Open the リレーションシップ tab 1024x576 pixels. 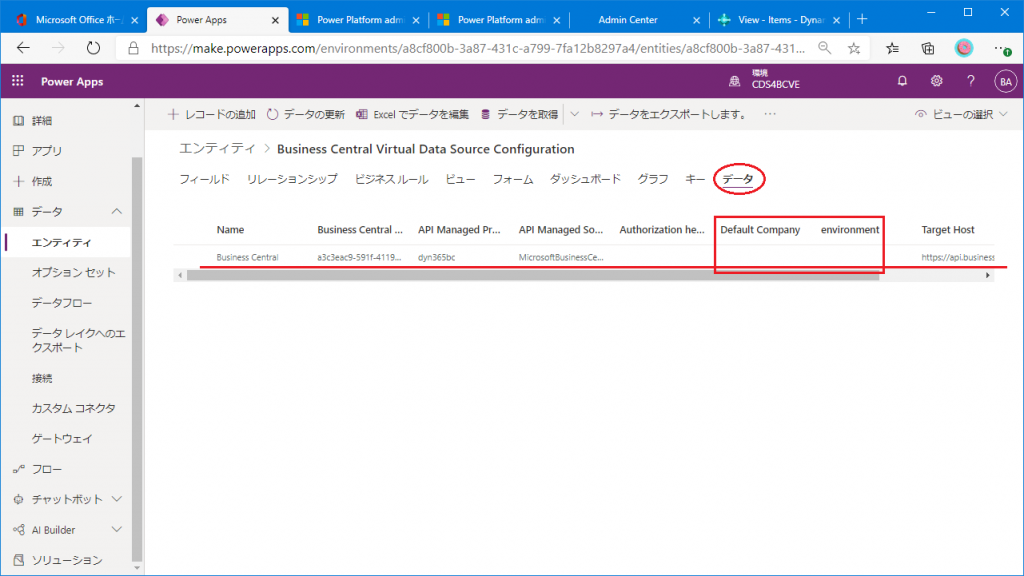pyautogui.click(x=292, y=179)
